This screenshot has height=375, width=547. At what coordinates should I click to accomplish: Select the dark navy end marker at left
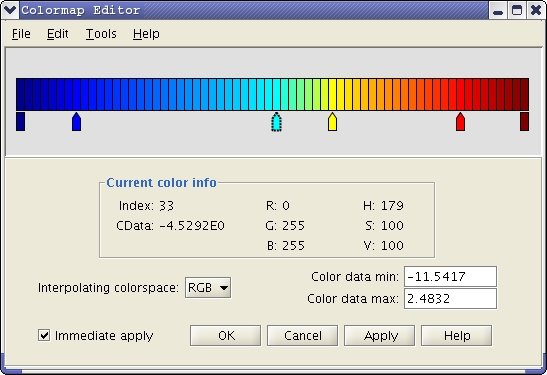coord(21,121)
